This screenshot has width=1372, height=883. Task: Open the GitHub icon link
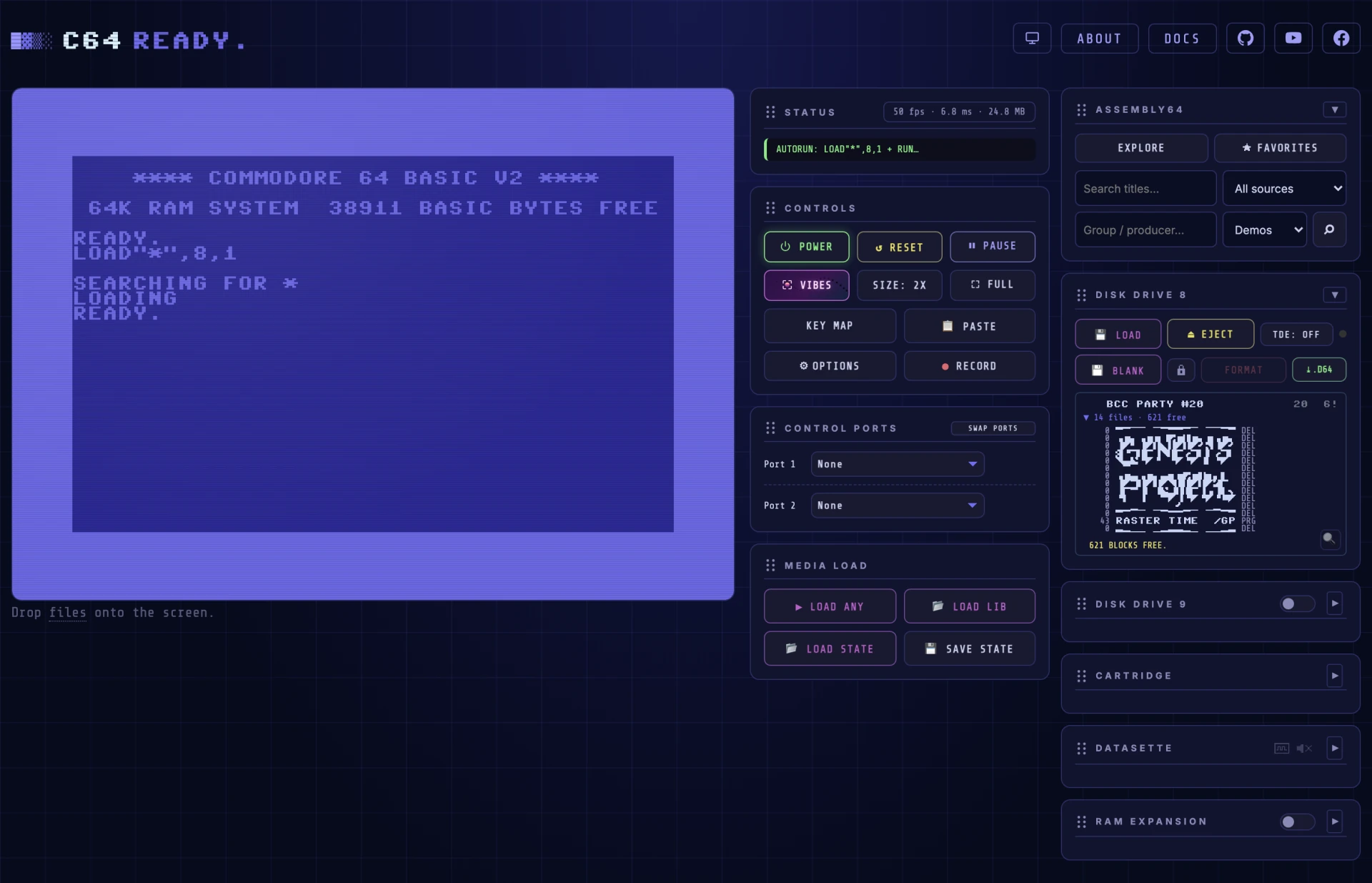coord(1246,39)
